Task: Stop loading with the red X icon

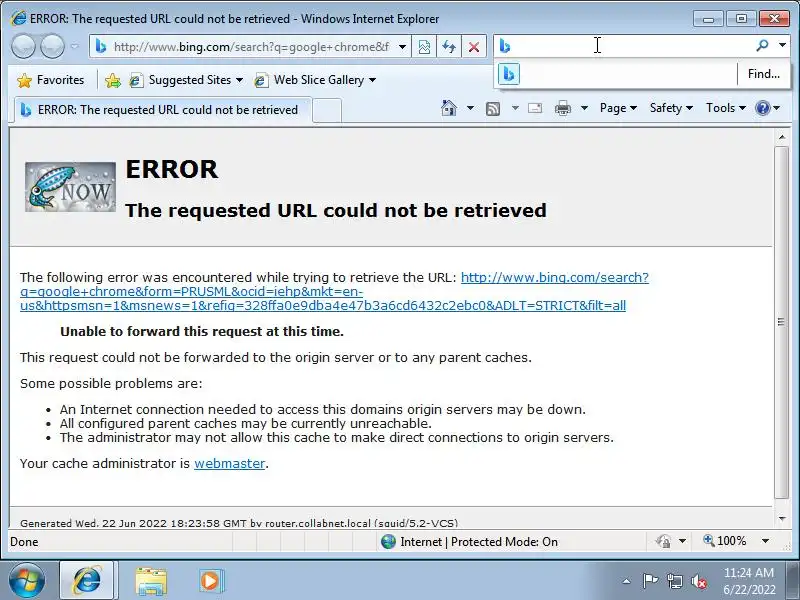Action: [x=474, y=47]
